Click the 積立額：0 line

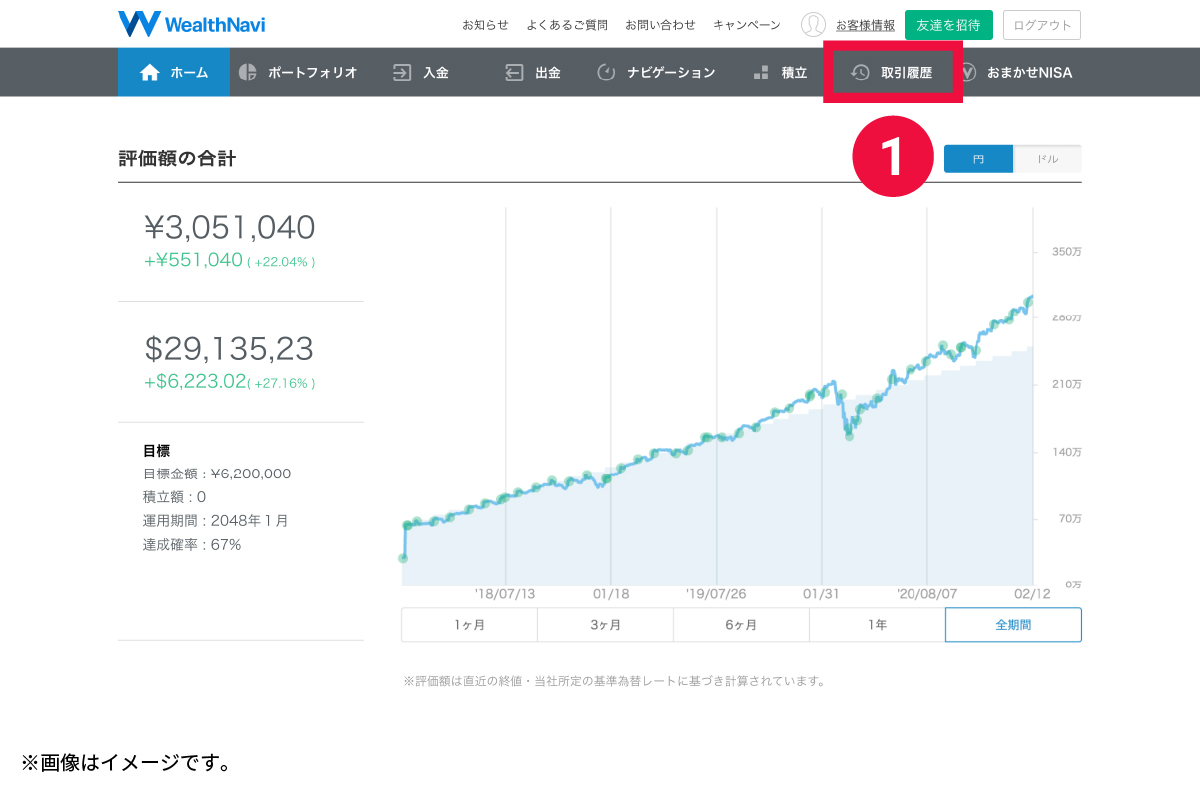pyautogui.click(x=174, y=497)
